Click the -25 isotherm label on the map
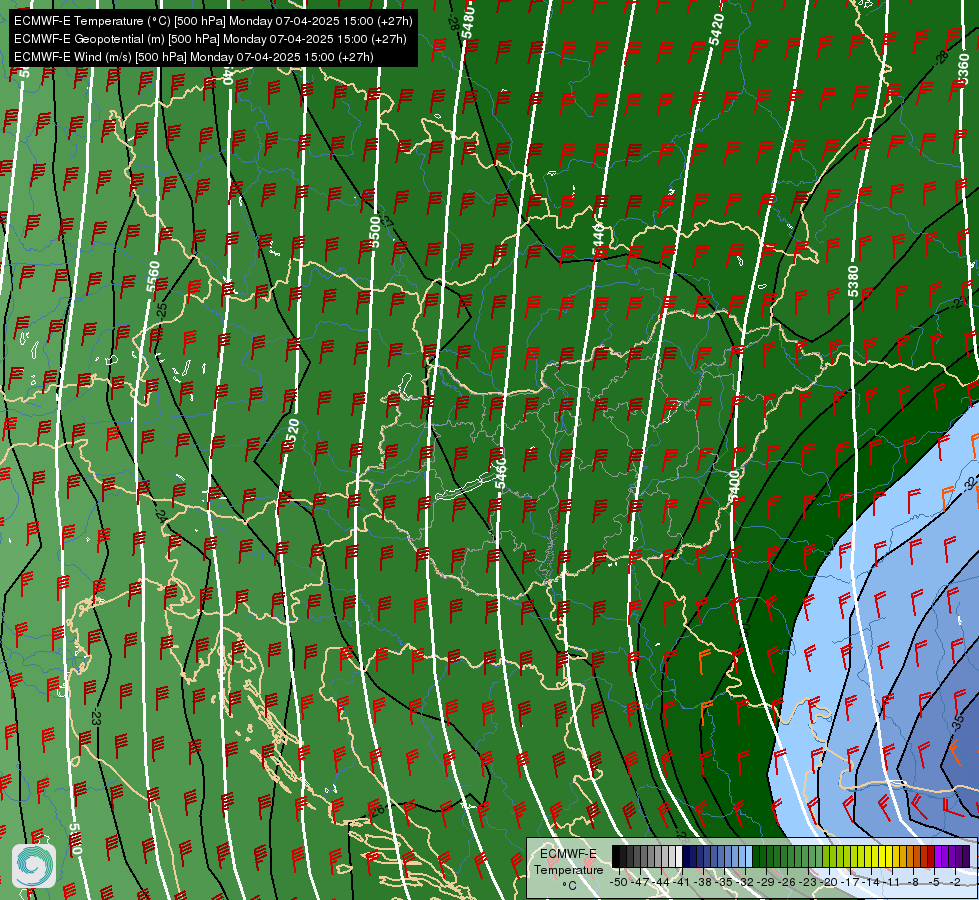979x900 pixels. tap(162, 310)
